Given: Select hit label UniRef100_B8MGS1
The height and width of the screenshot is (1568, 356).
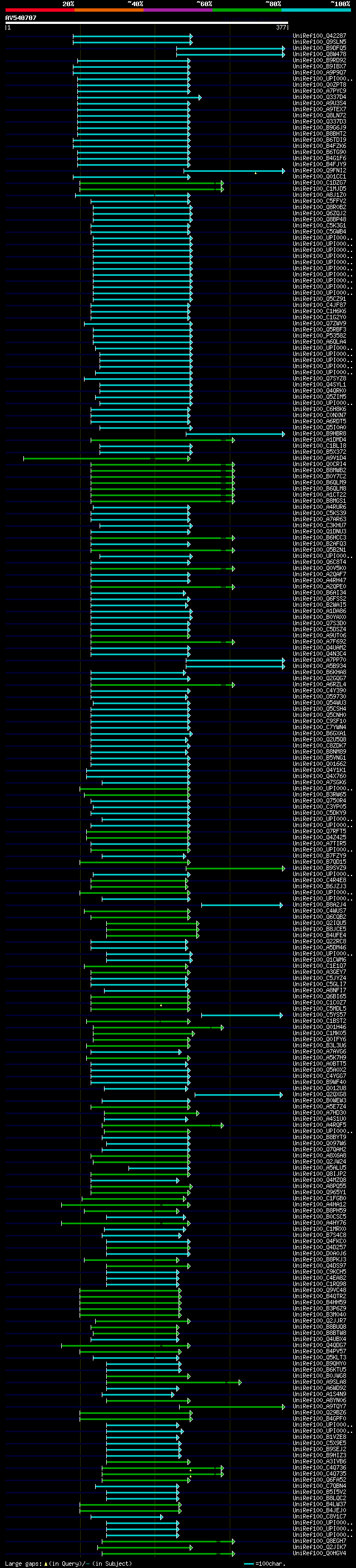Looking at the screenshot, I should point(319,501).
